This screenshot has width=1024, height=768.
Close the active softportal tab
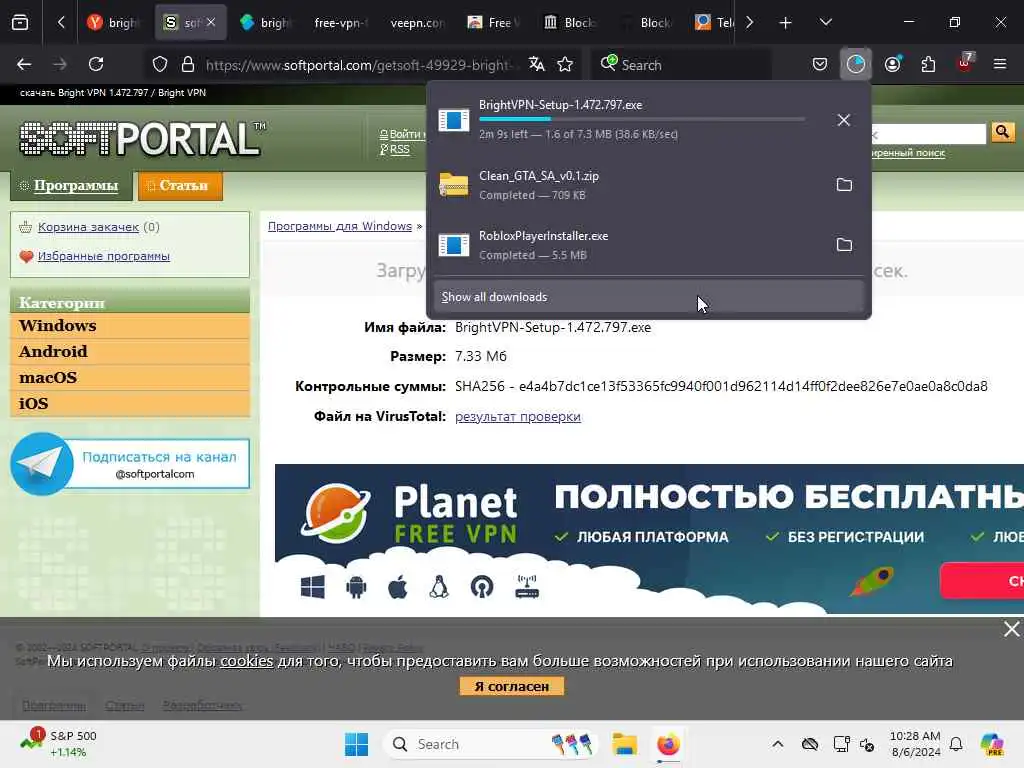[x=211, y=22]
